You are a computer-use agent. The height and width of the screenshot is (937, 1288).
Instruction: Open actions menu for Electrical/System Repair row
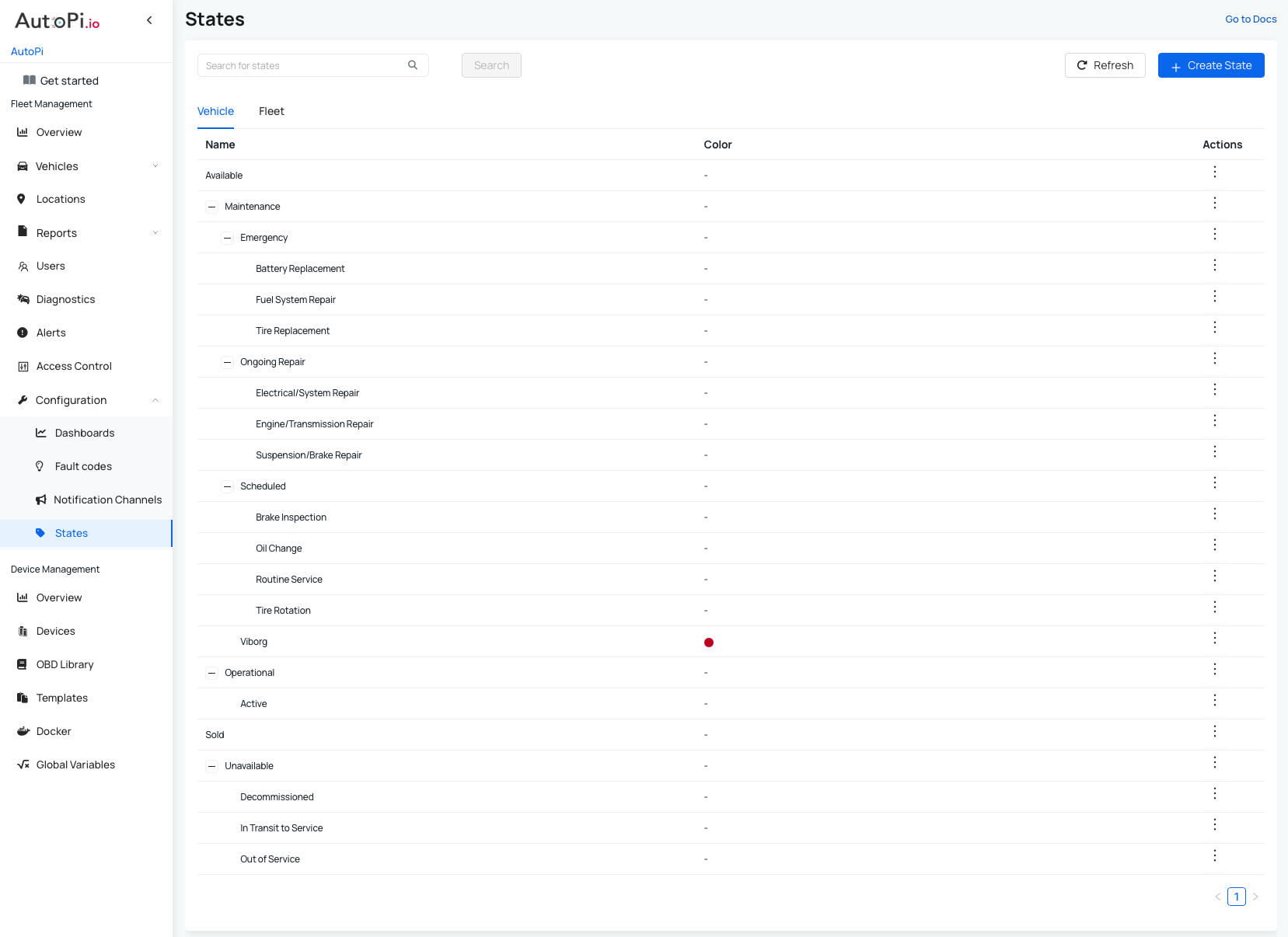(x=1215, y=389)
